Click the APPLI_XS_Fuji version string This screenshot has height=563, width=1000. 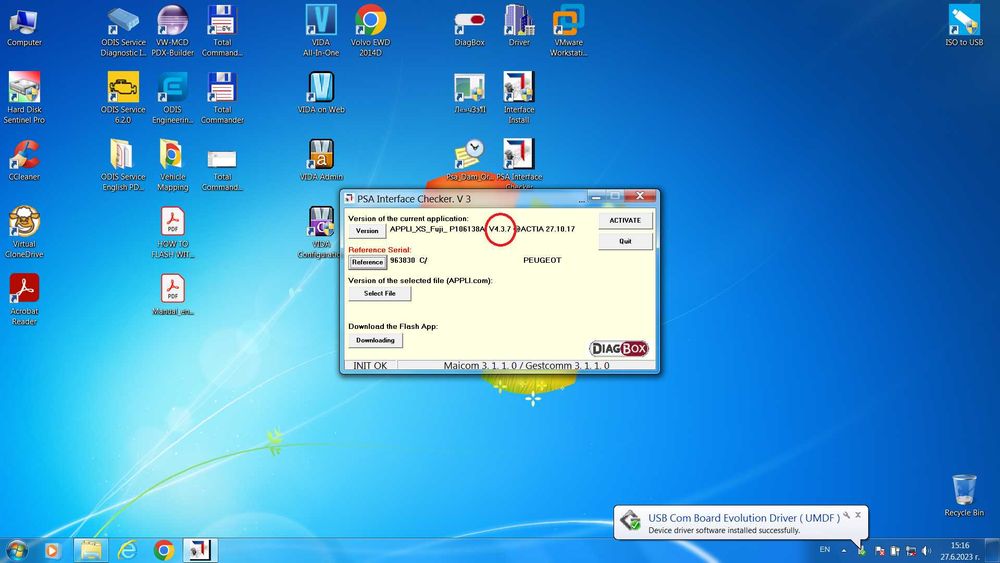click(482, 229)
